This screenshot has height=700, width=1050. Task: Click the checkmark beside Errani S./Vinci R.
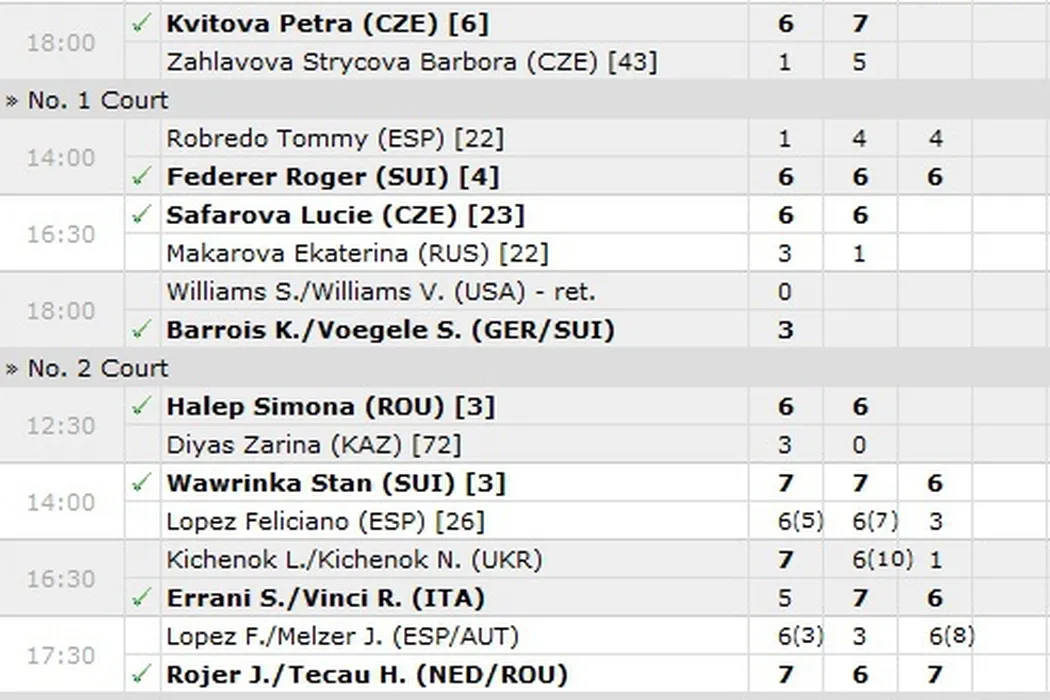142,598
